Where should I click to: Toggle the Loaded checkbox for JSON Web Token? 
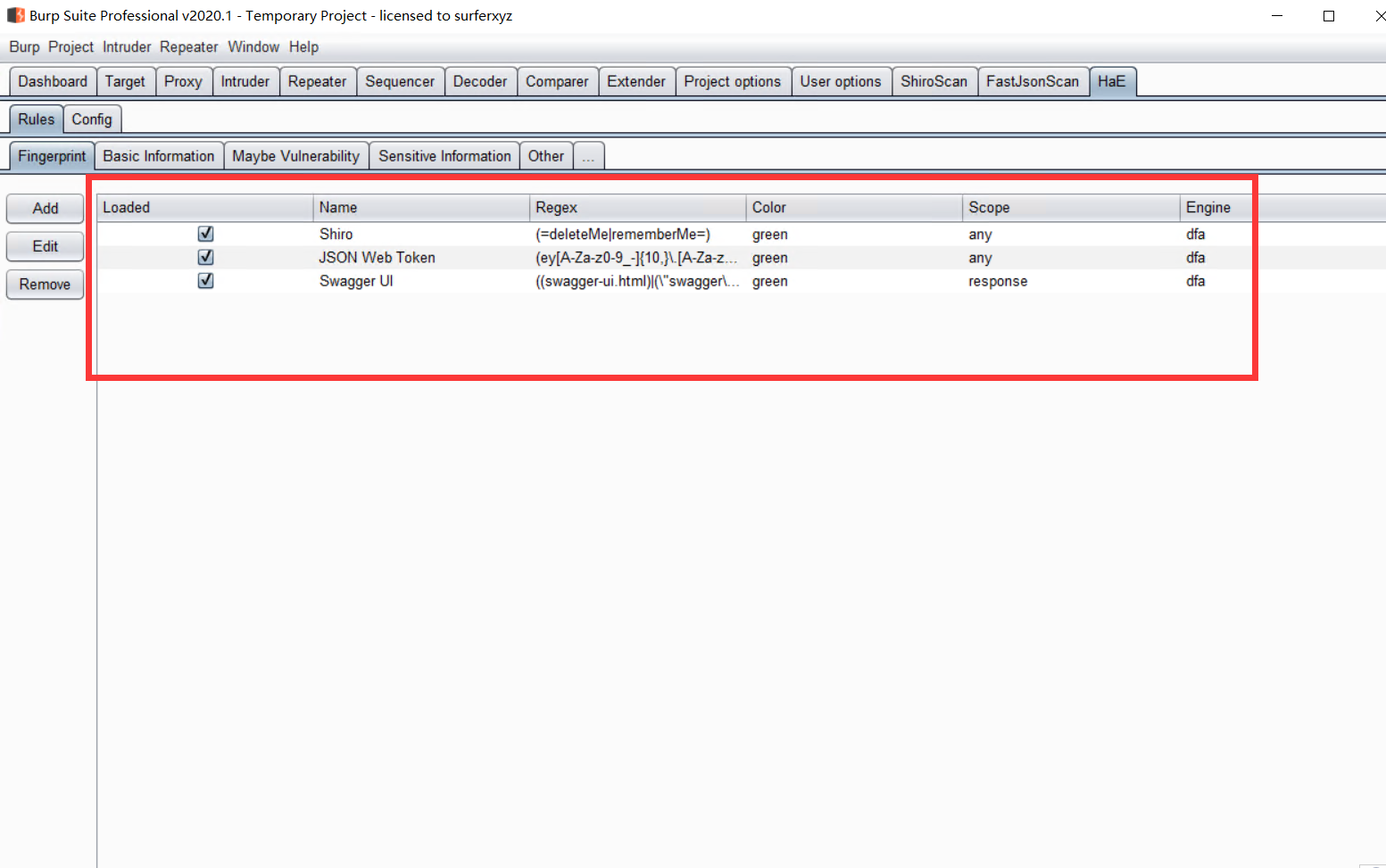coord(205,257)
